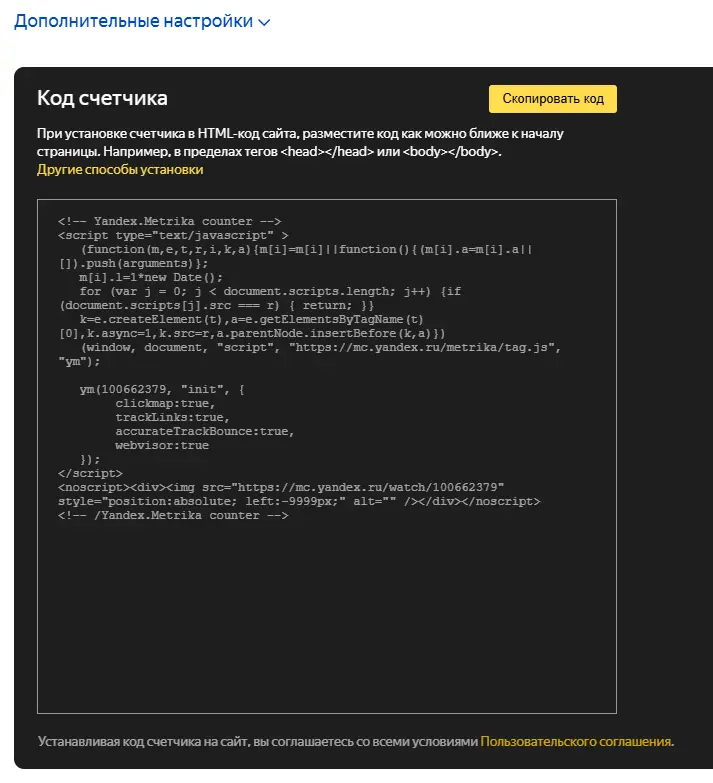Open Пользовательского соглашения link
The width and height of the screenshot is (713, 783).
577,742
